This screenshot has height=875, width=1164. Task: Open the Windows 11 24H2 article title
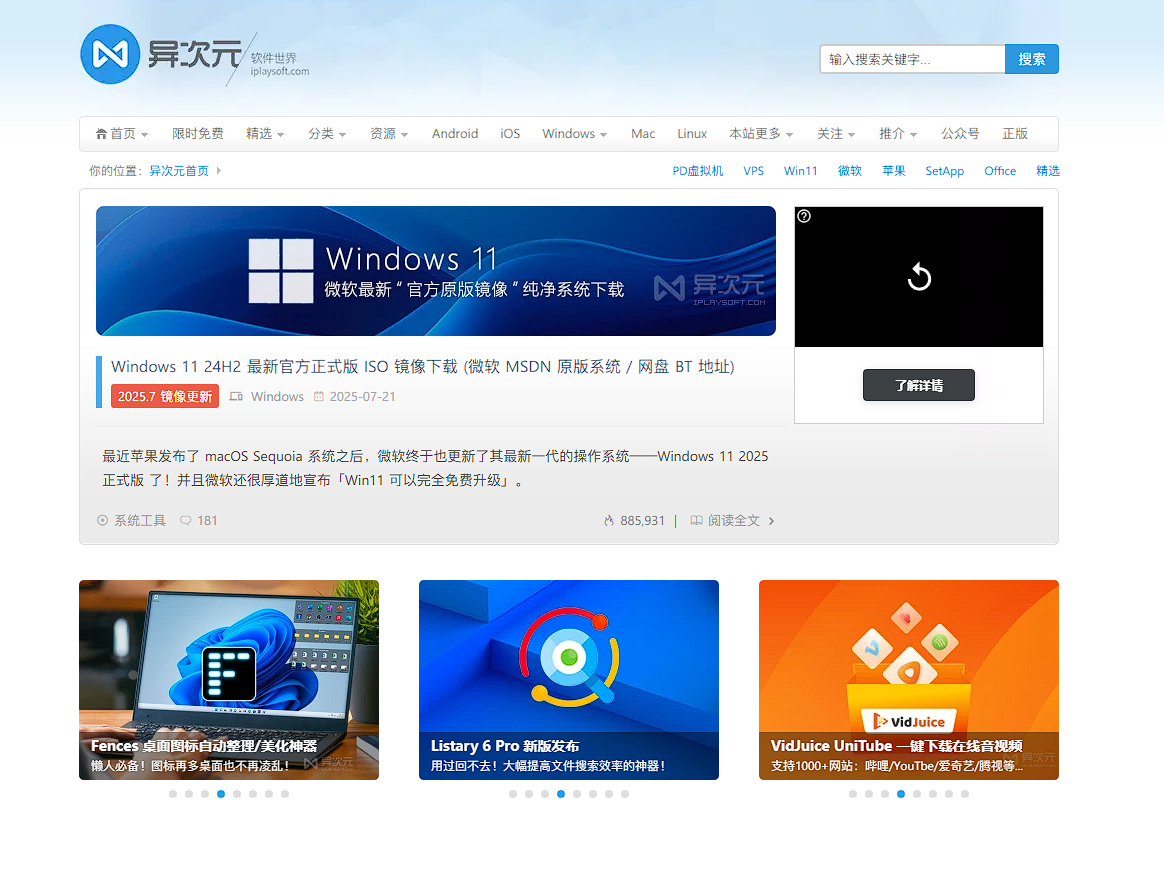pos(422,367)
